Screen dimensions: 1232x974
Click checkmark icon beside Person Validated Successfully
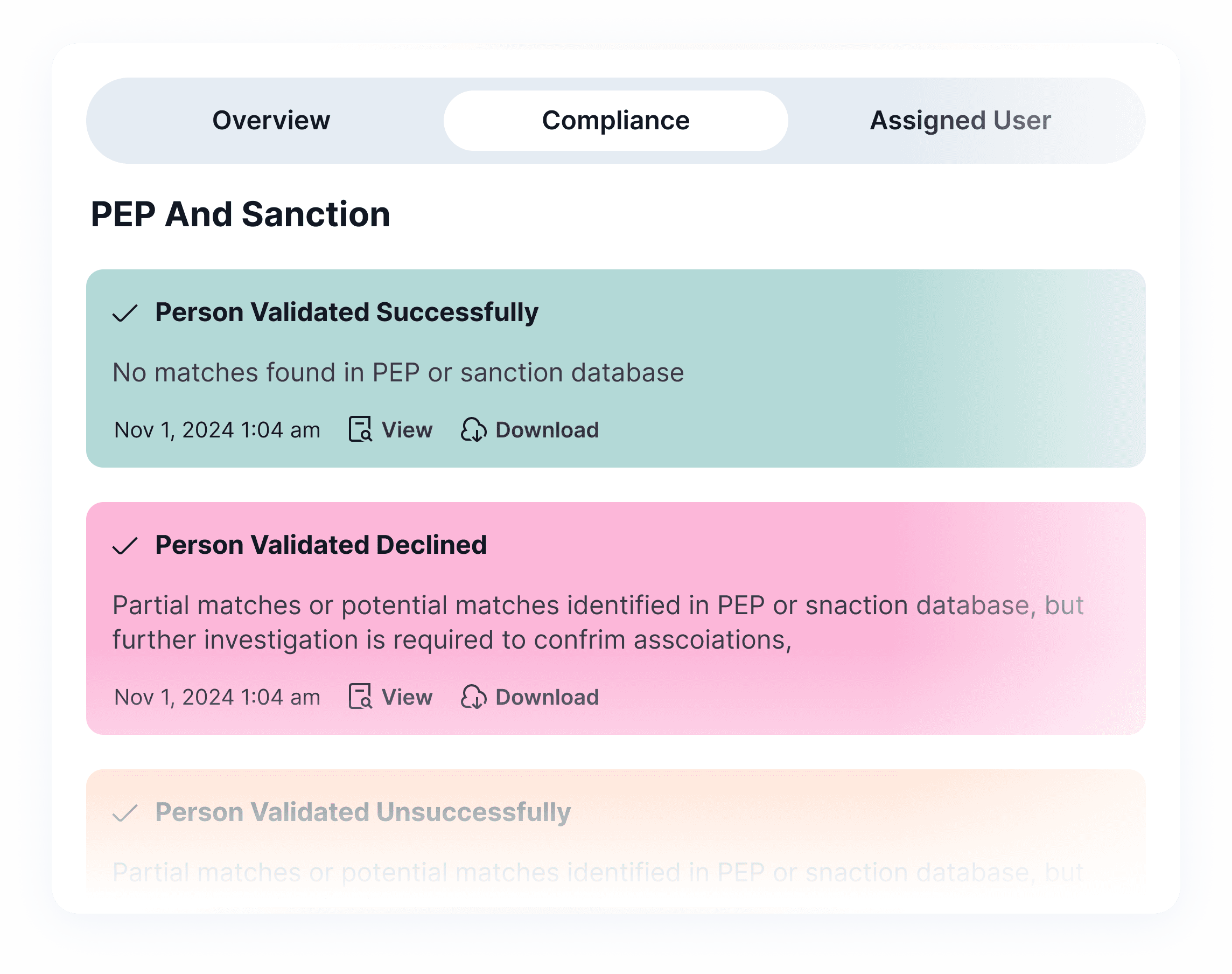pyautogui.click(x=125, y=313)
